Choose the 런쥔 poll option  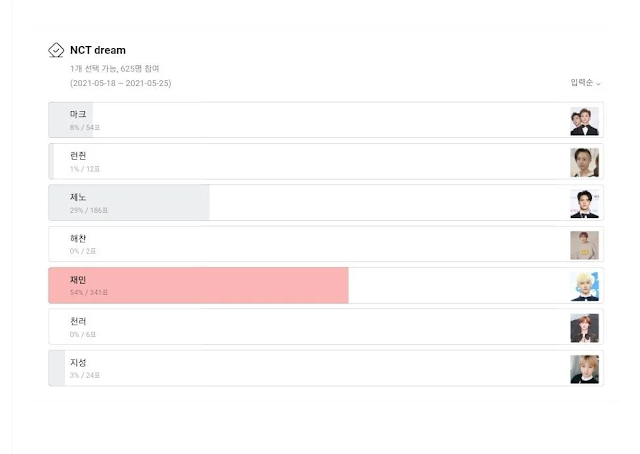coord(300,162)
